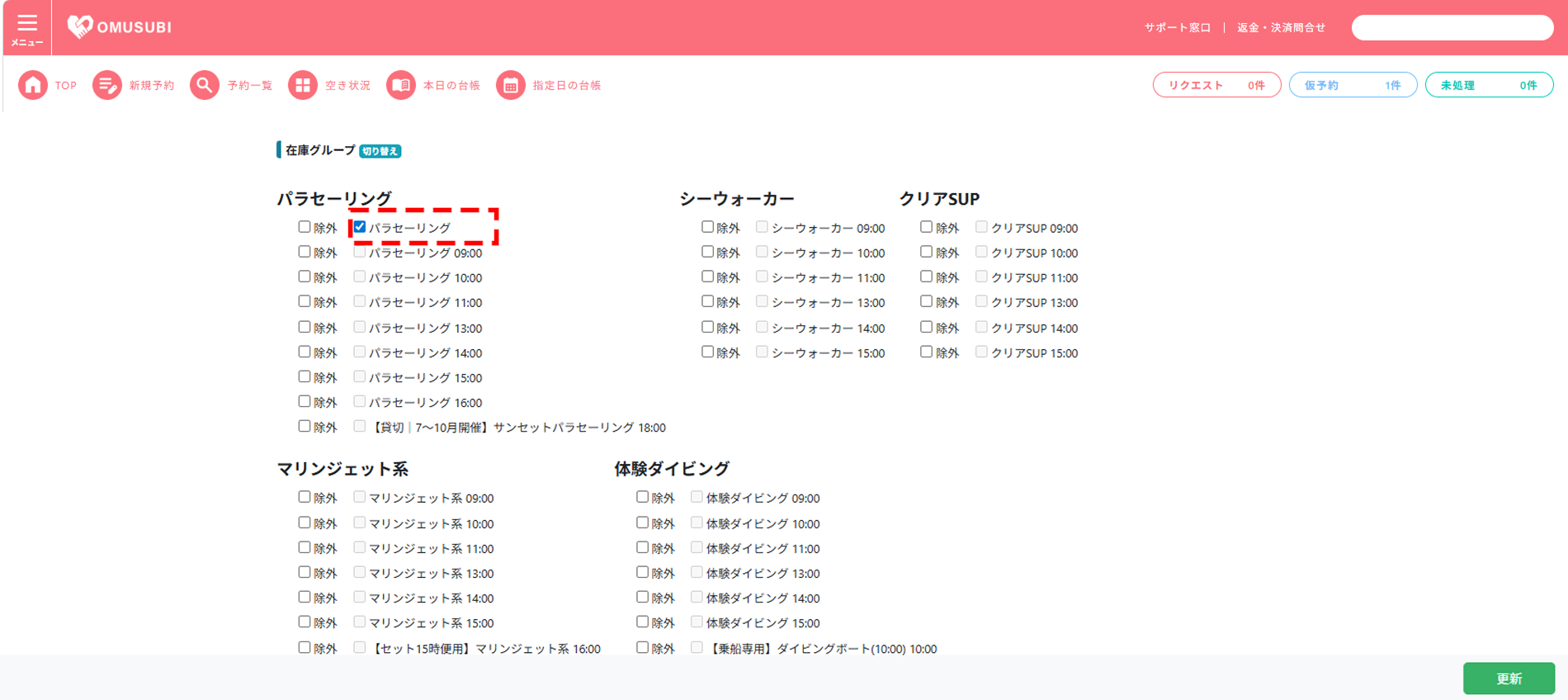The image size is (1568, 700).
Task: Click the パラセーリング 14:00 label
Action: [x=425, y=353]
